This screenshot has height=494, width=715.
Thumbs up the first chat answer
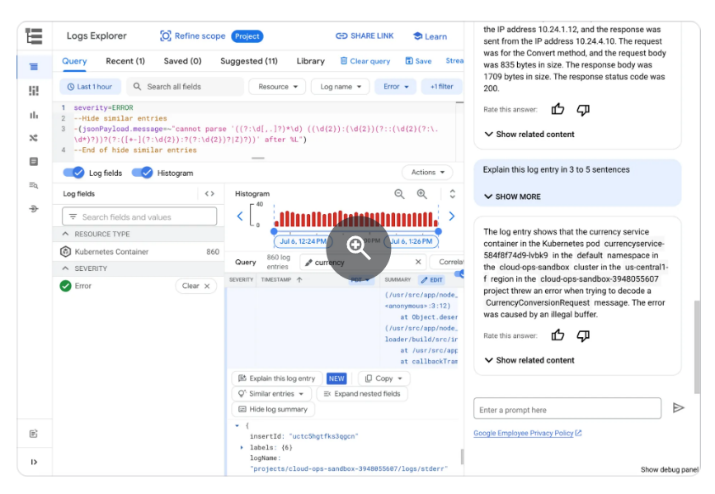[558, 109]
